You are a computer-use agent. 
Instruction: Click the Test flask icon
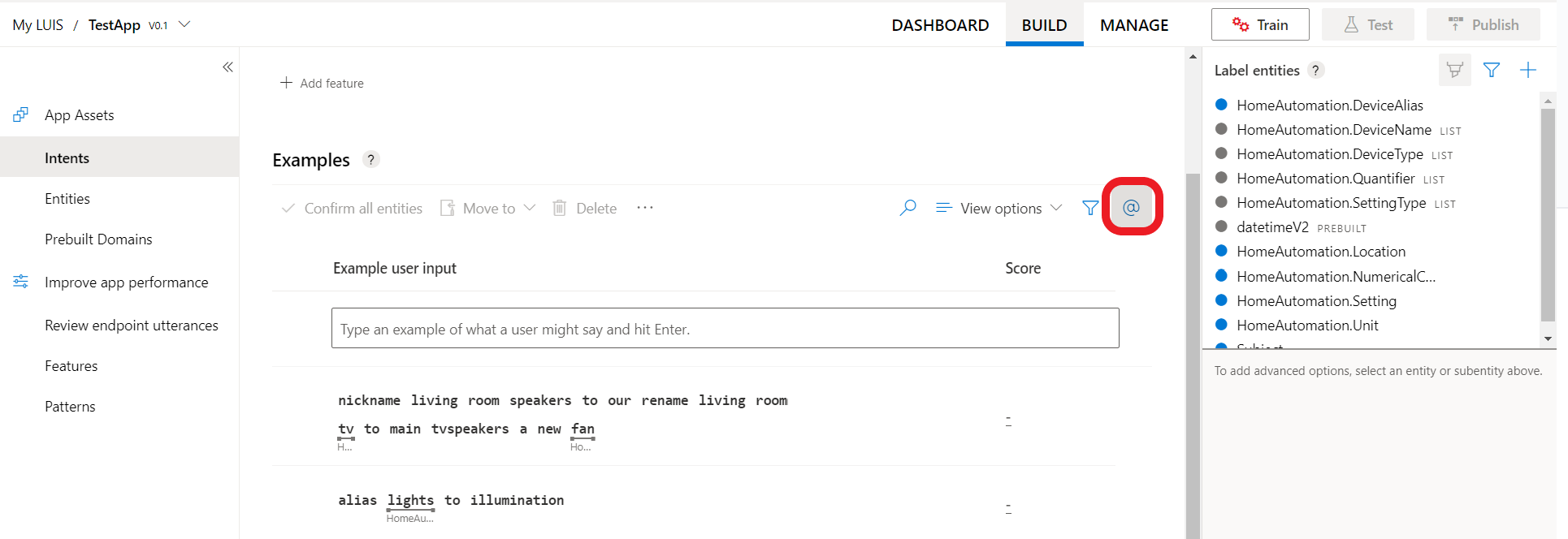click(1351, 24)
